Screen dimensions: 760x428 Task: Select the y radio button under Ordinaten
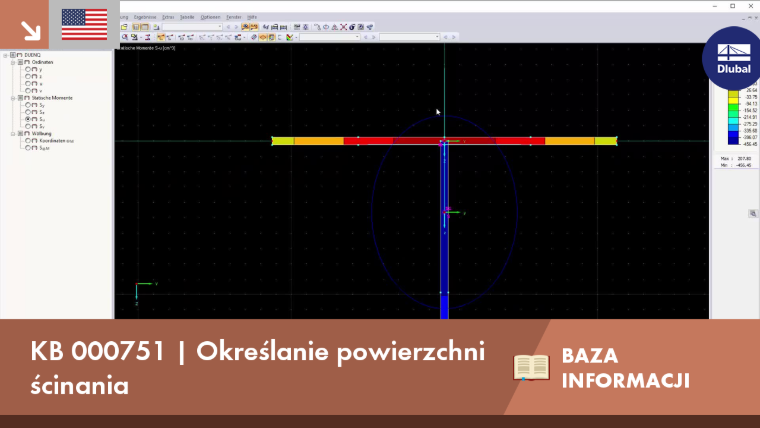coord(28,69)
